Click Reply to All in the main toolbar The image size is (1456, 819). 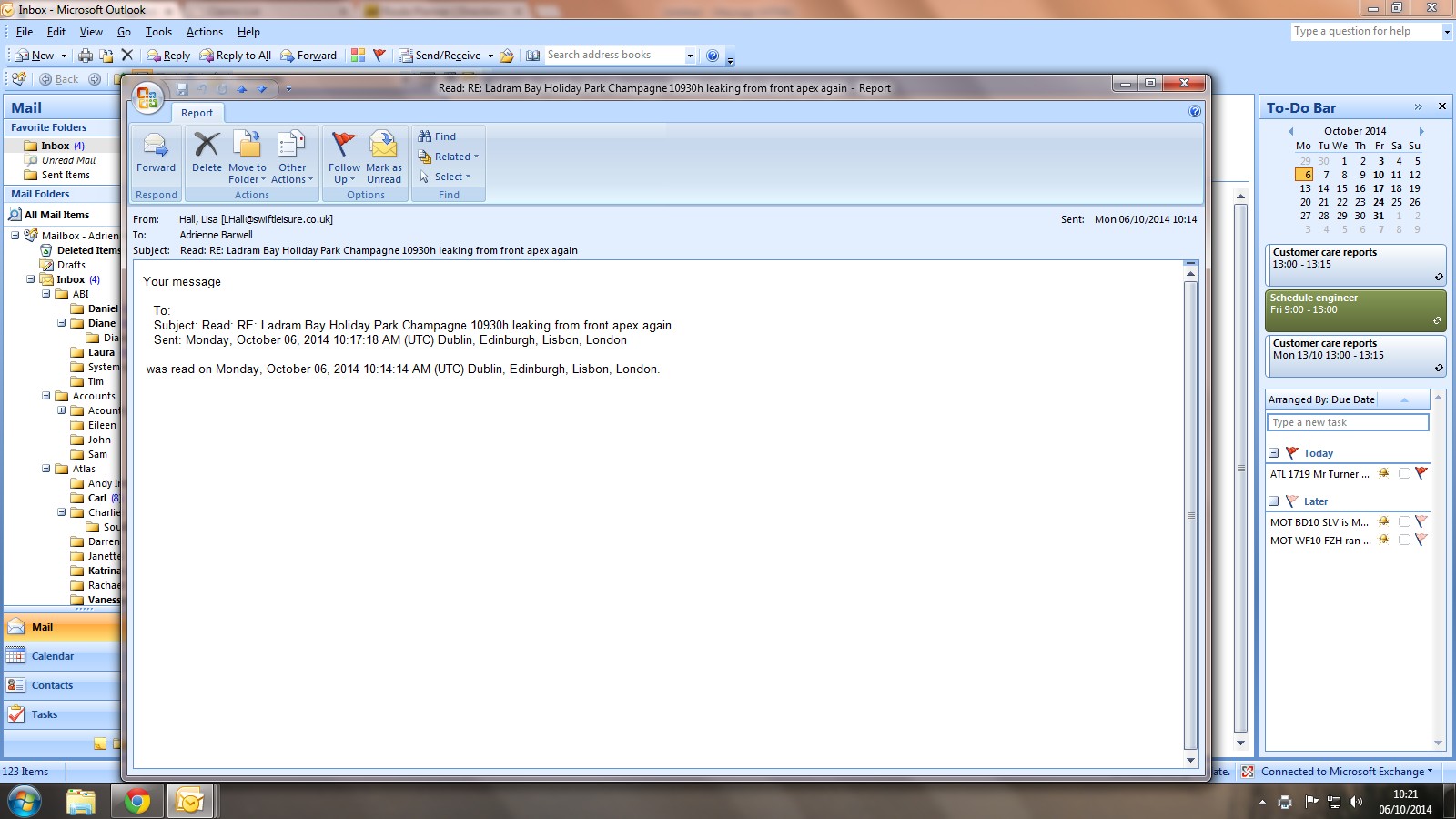click(236, 56)
